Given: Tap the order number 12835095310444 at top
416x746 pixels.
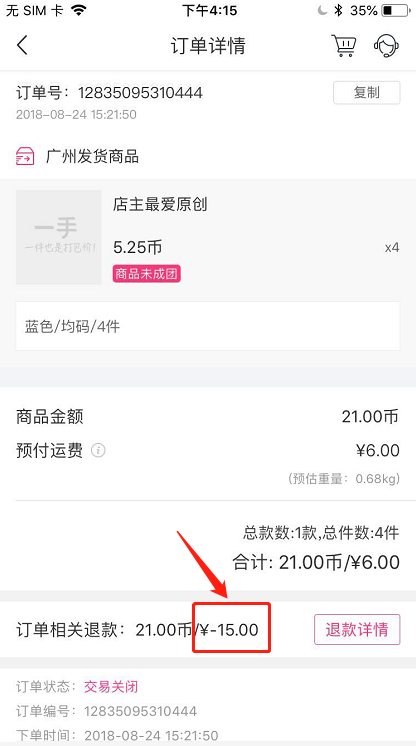Looking at the screenshot, I should [x=140, y=92].
